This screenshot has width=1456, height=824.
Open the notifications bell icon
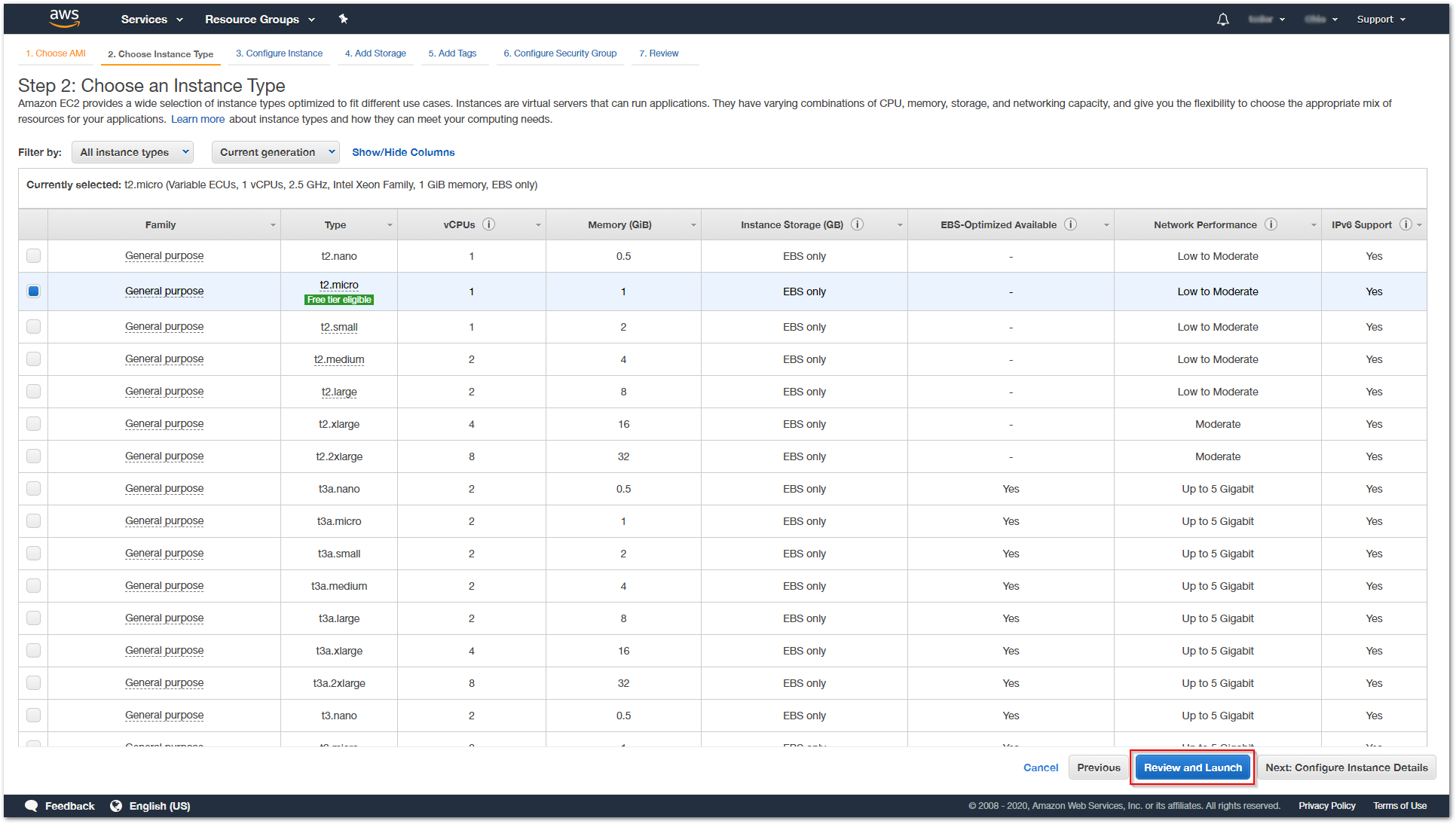pyautogui.click(x=1222, y=20)
